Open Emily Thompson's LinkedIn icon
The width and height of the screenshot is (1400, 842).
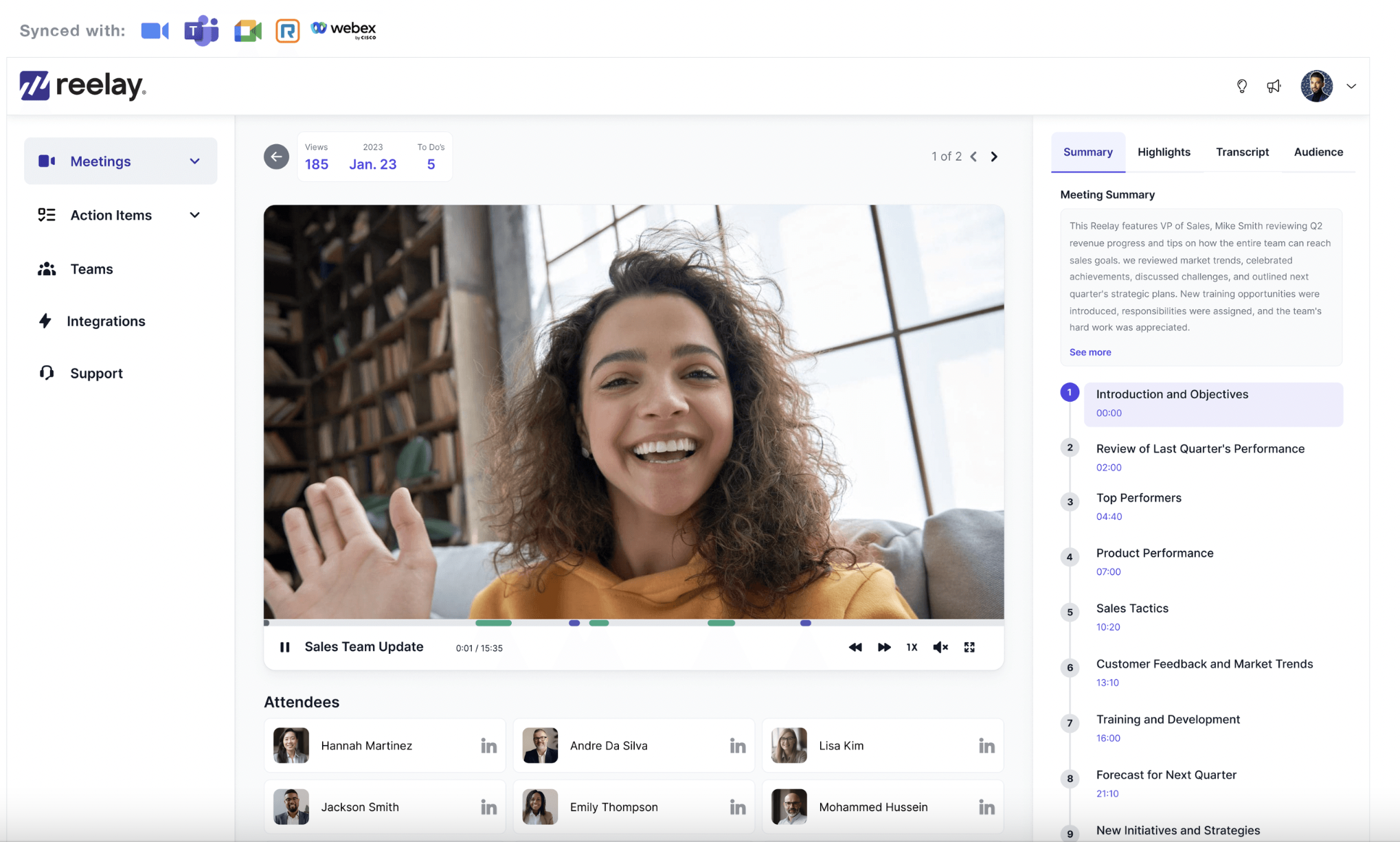click(x=738, y=807)
